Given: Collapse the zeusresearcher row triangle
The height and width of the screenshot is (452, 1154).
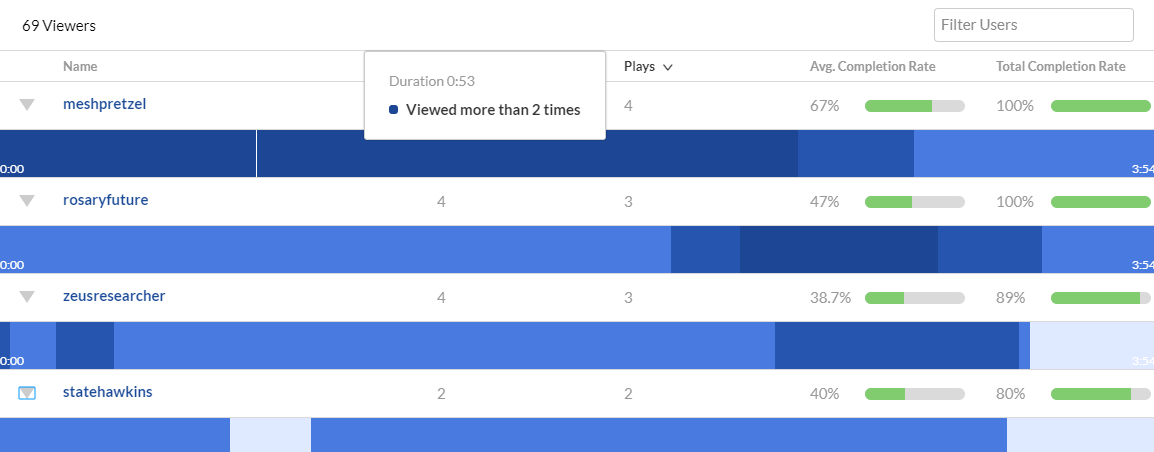Looking at the screenshot, I should coord(27,297).
